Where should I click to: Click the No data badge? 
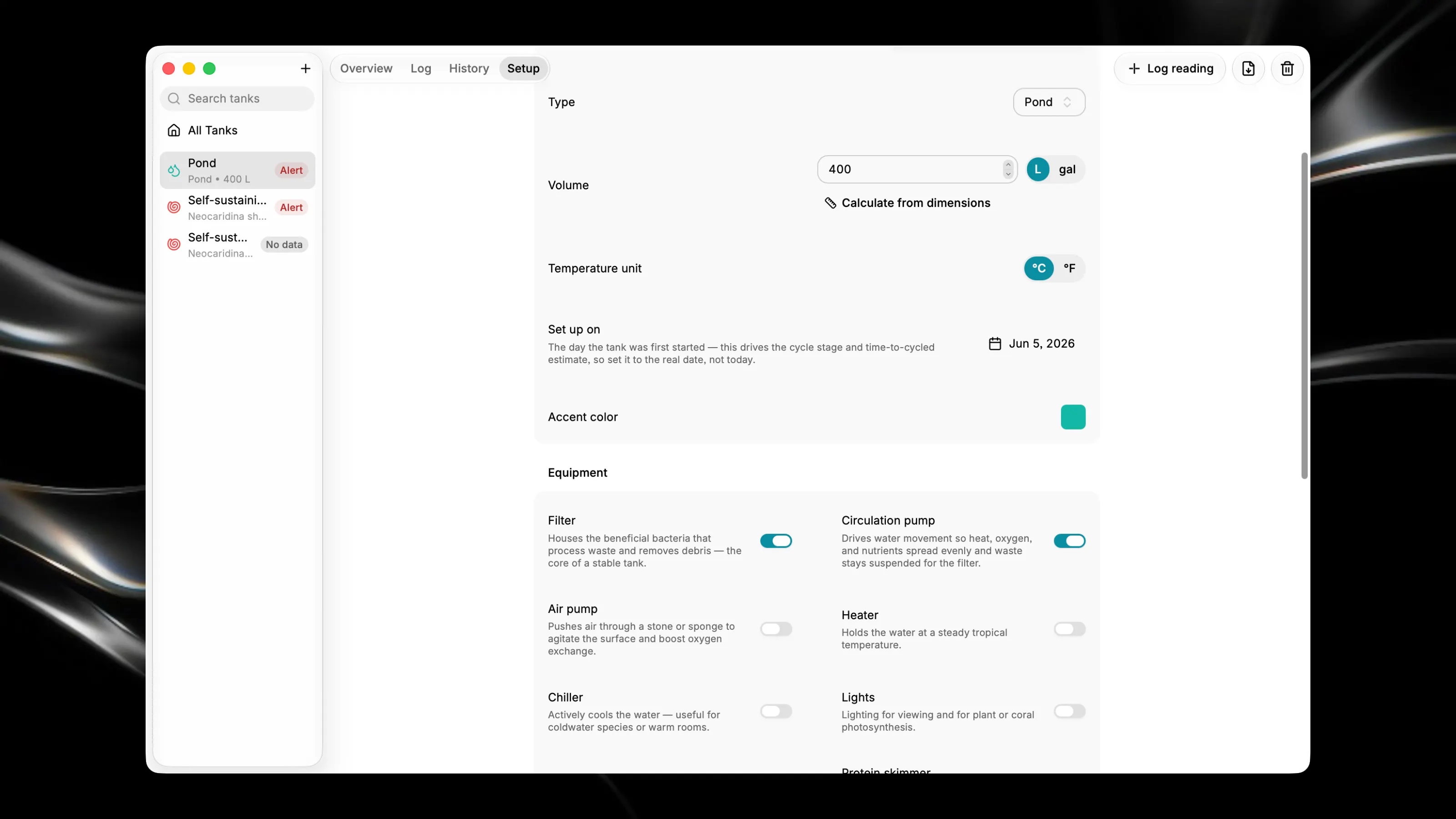[284, 245]
